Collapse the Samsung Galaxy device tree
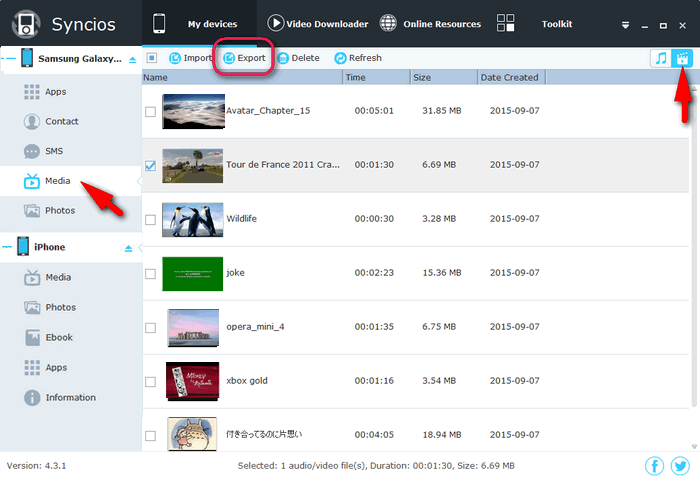This screenshot has width=700, height=481. coord(8,59)
